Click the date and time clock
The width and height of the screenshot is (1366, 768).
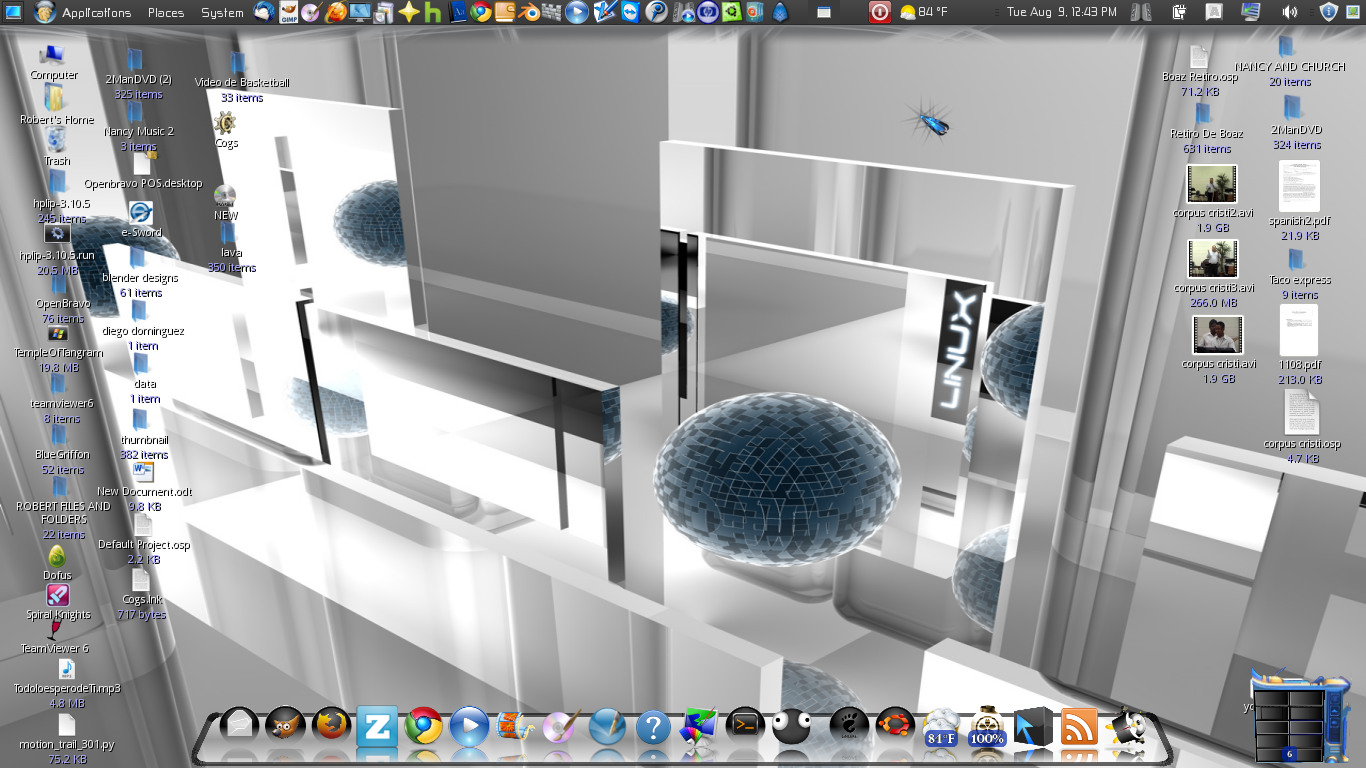[x=1061, y=12]
